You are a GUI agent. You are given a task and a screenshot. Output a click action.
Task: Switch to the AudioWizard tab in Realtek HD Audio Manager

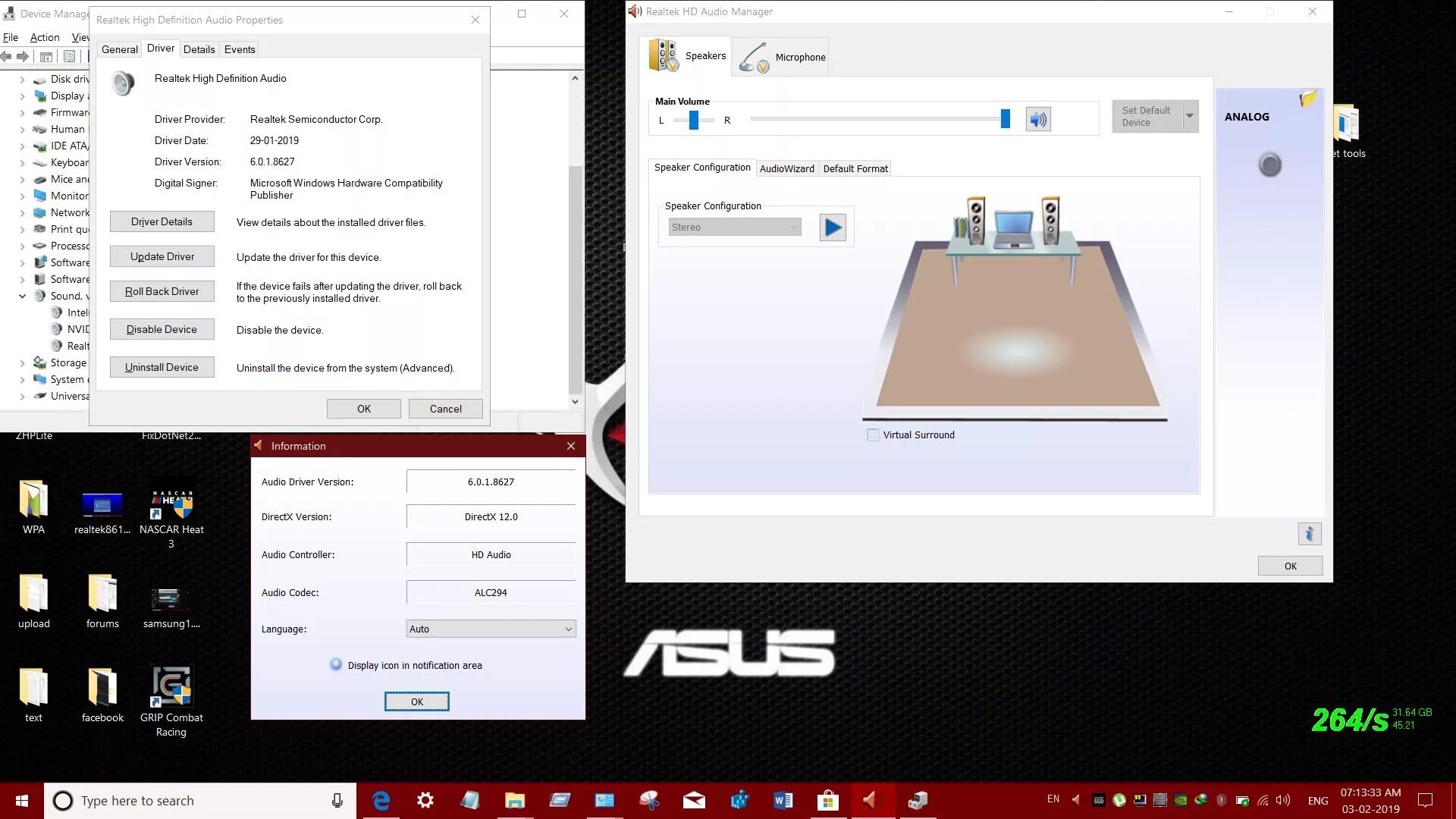click(x=787, y=168)
